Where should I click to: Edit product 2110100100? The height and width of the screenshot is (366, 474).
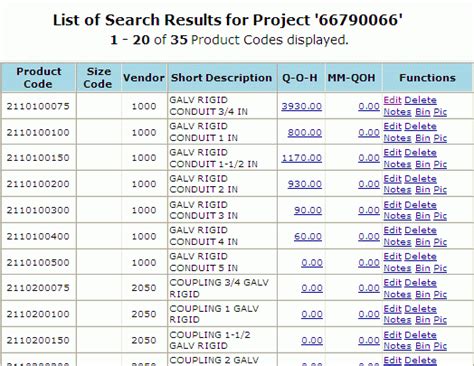[392, 126]
